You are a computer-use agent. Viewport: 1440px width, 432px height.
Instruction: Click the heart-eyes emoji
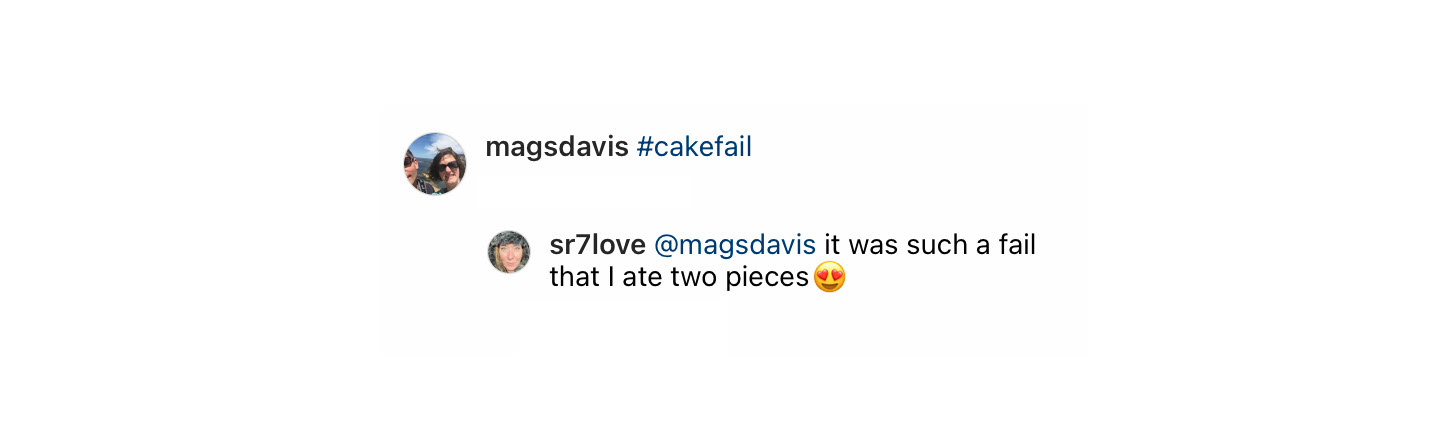click(x=830, y=277)
